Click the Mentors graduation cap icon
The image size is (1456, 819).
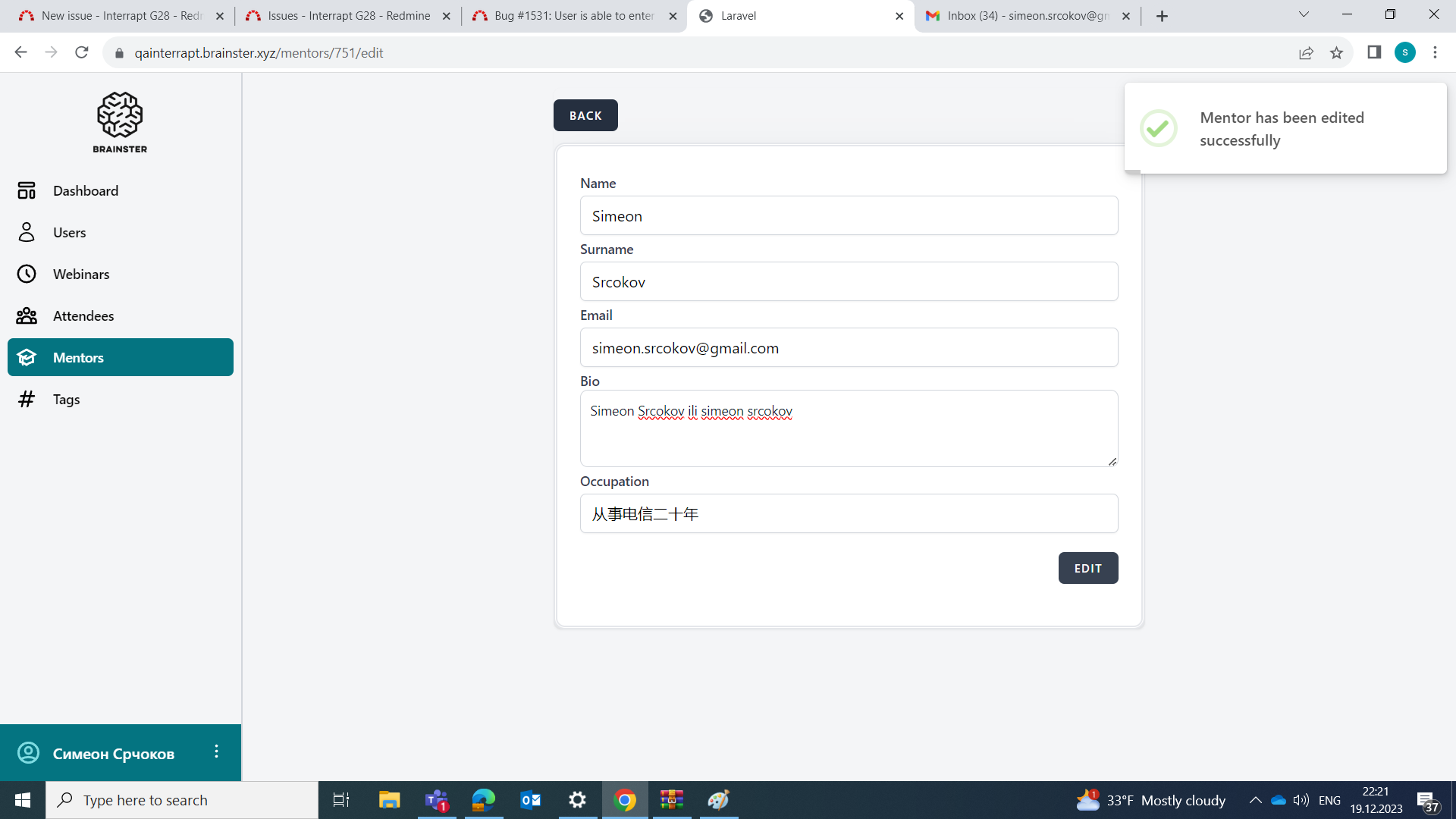tap(27, 357)
